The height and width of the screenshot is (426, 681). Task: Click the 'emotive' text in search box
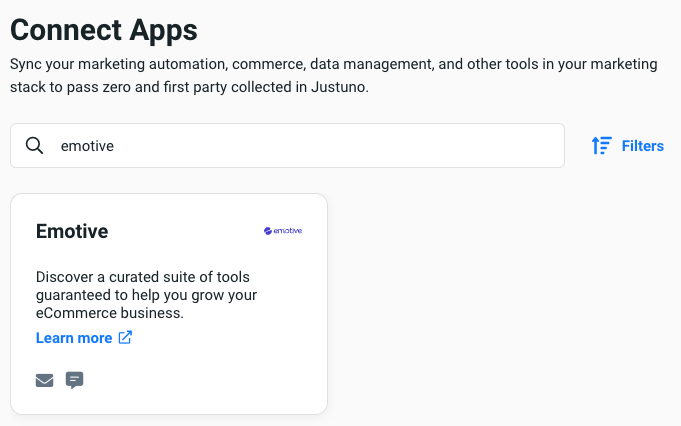click(87, 146)
